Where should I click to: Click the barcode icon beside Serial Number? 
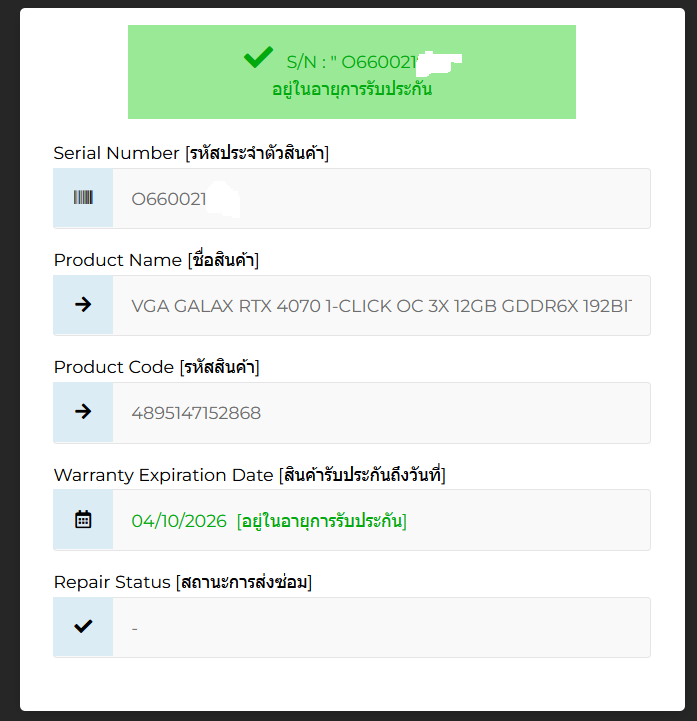[x=83, y=198]
